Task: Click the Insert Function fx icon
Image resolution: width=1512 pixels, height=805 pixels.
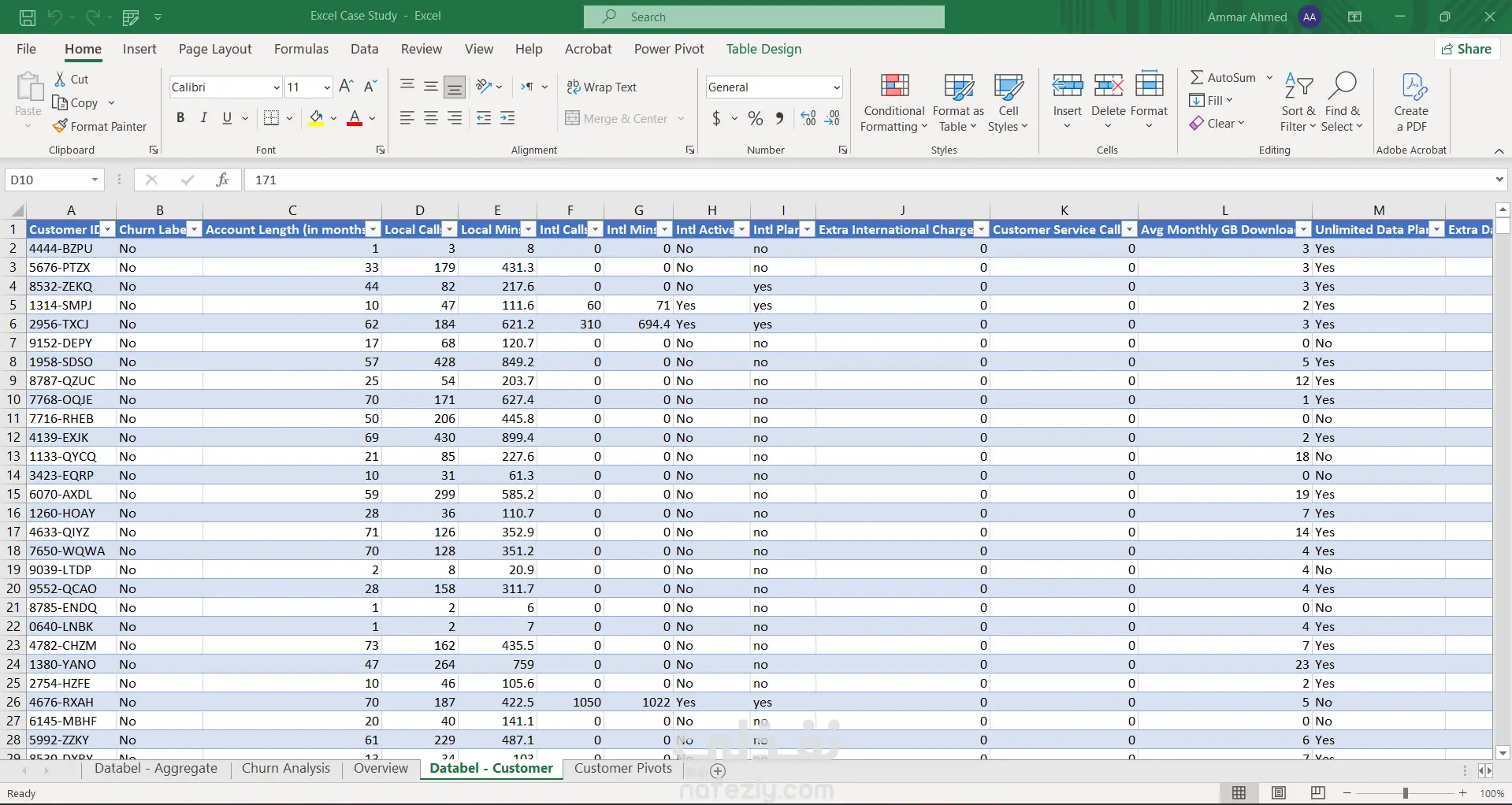Action: pyautogui.click(x=223, y=180)
